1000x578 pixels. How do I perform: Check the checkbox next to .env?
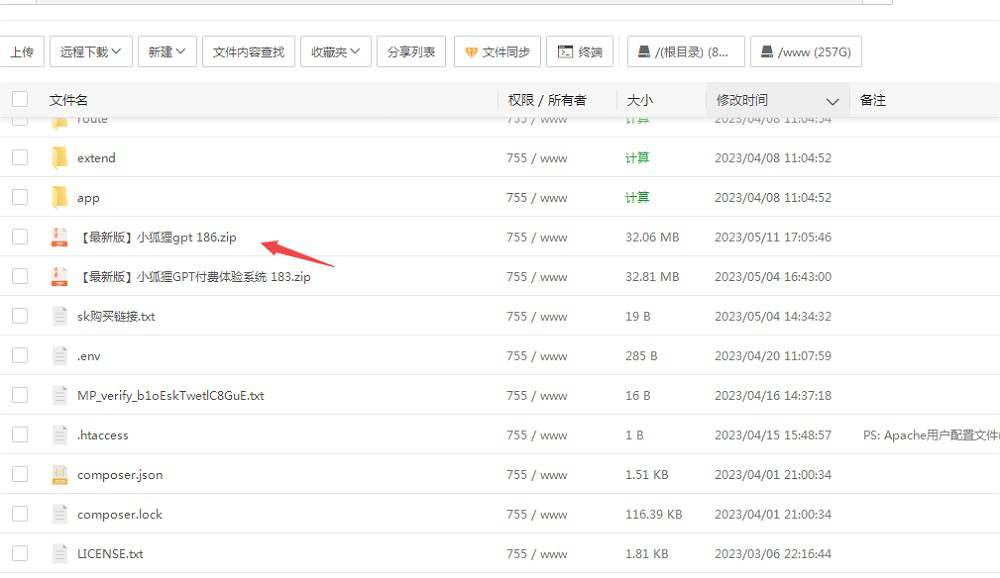click(x=19, y=355)
